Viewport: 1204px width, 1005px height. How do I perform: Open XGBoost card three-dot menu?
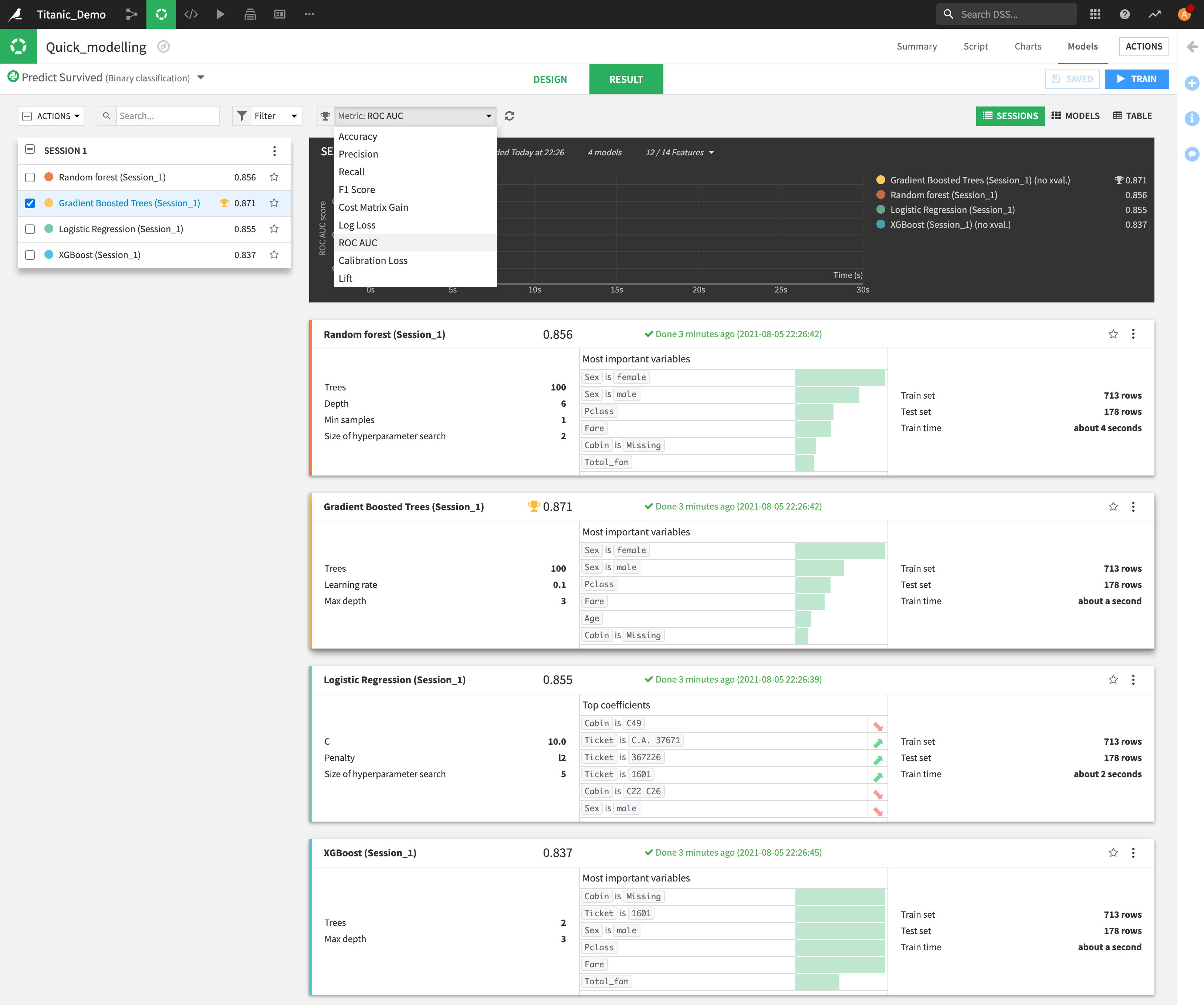[1133, 853]
